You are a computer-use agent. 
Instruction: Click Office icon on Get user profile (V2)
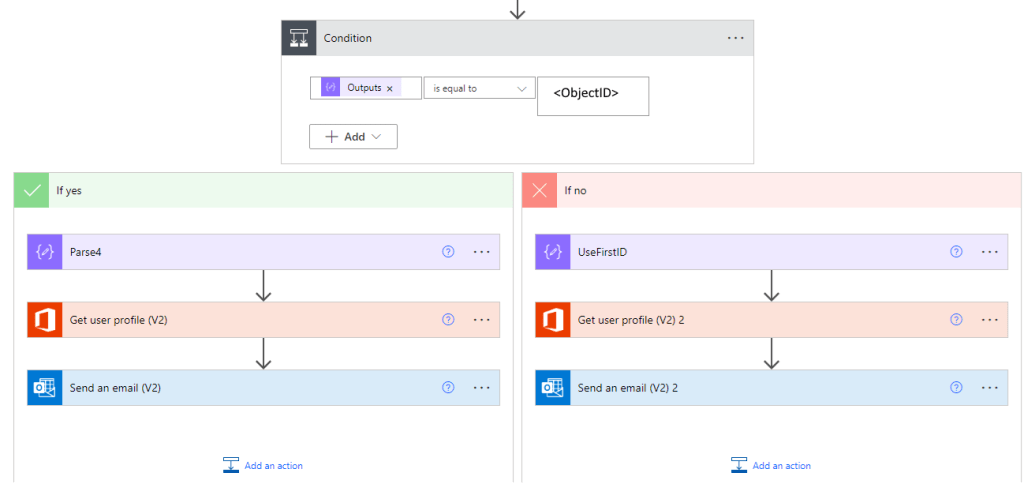point(44,319)
